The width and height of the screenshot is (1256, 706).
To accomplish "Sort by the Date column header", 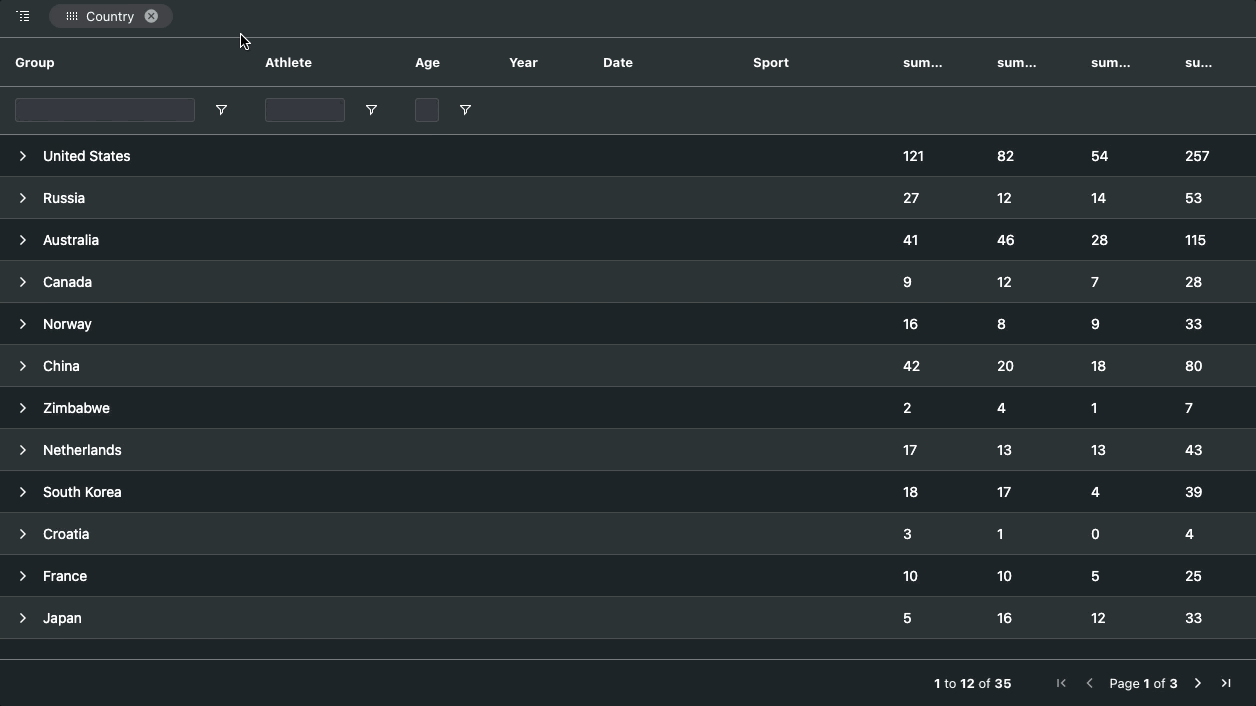I will coord(618,62).
